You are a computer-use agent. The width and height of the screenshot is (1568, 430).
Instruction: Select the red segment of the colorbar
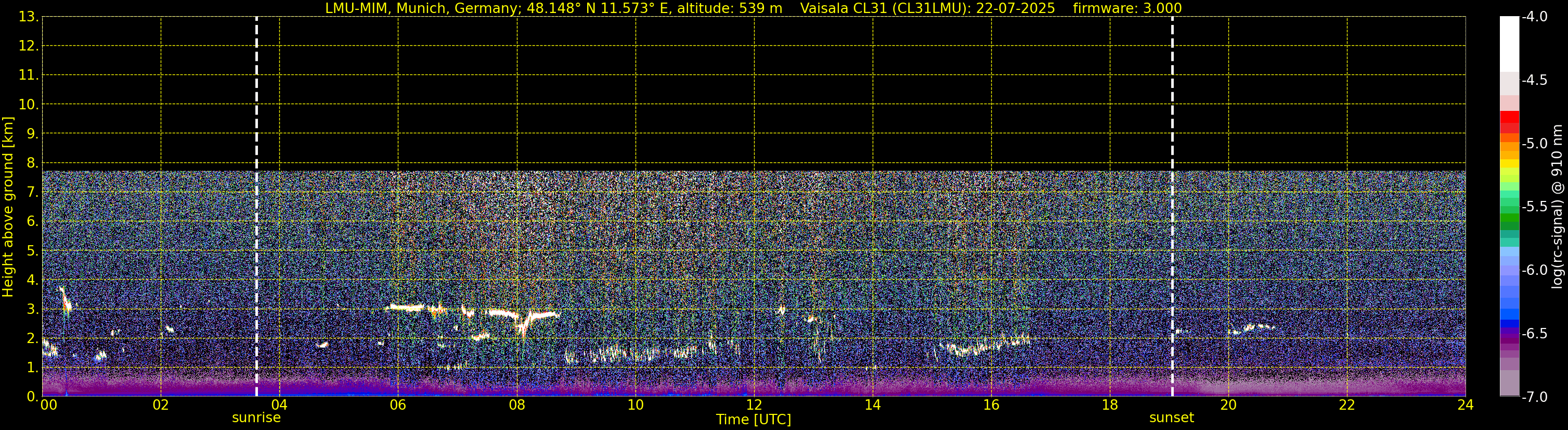[1509, 117]
